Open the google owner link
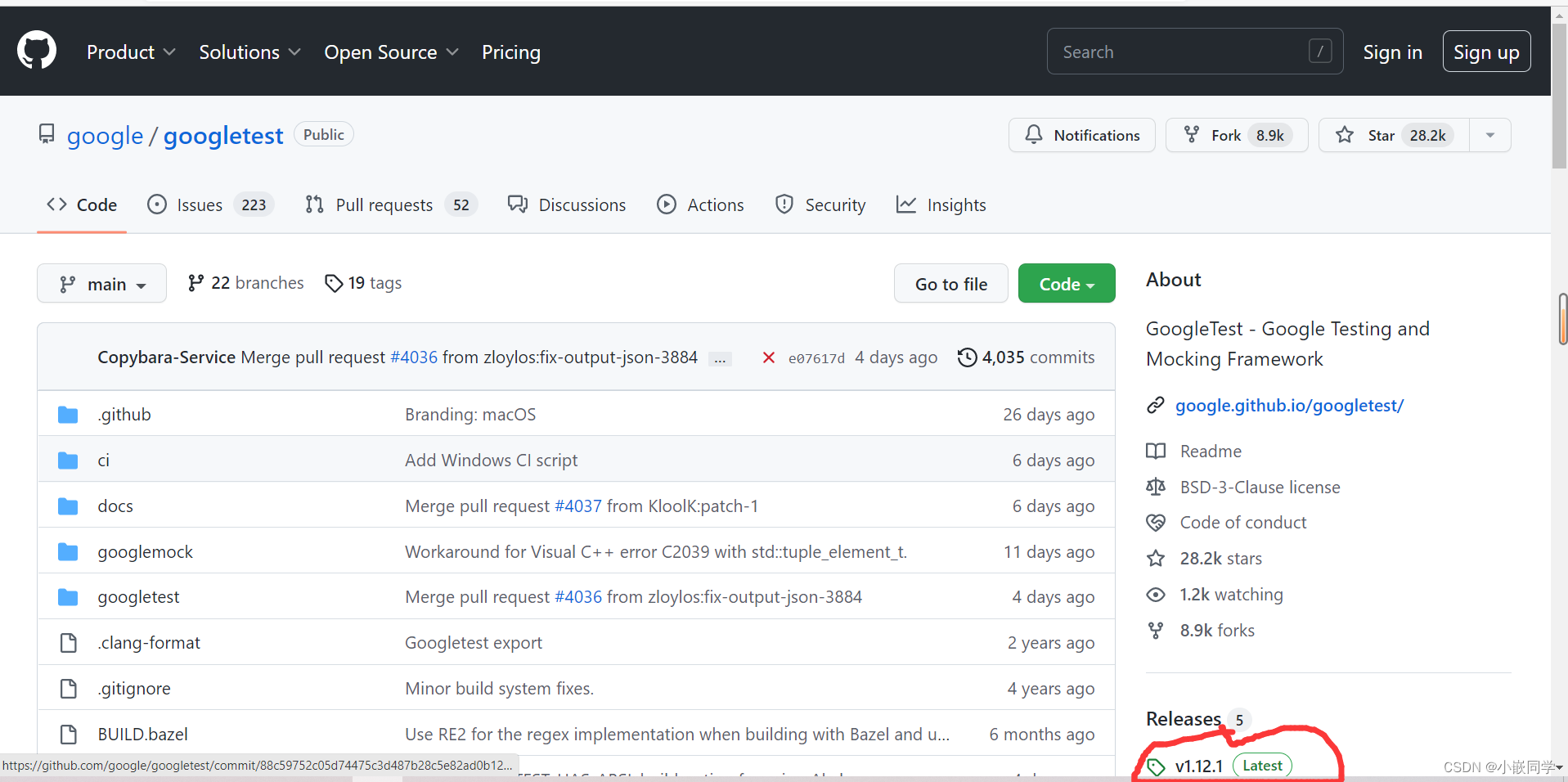Screen dimensions: 1568x782 click(105, 136)
